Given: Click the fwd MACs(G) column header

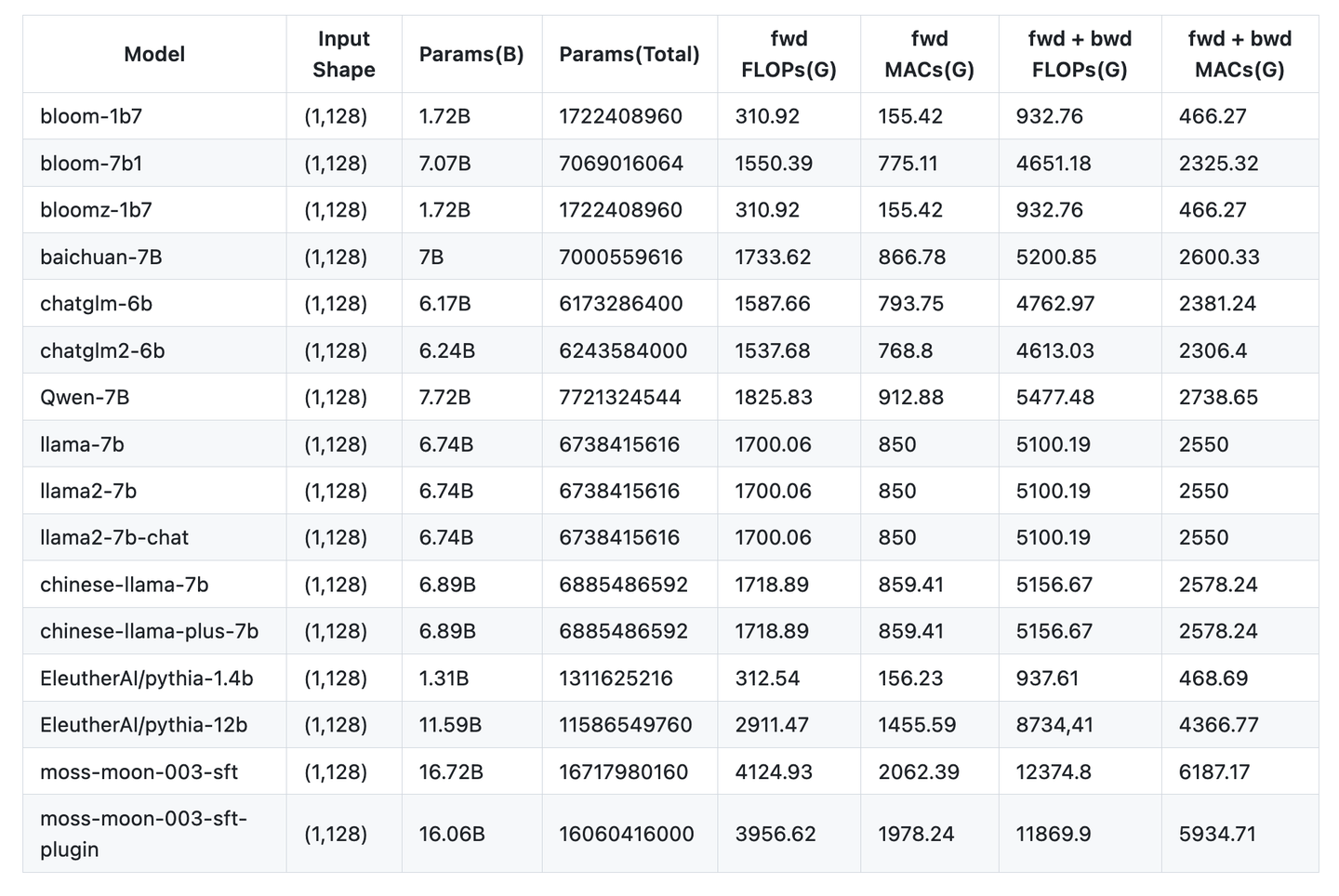Looking at the screenshot, I should pyautogui.click(x=929, y=54).
